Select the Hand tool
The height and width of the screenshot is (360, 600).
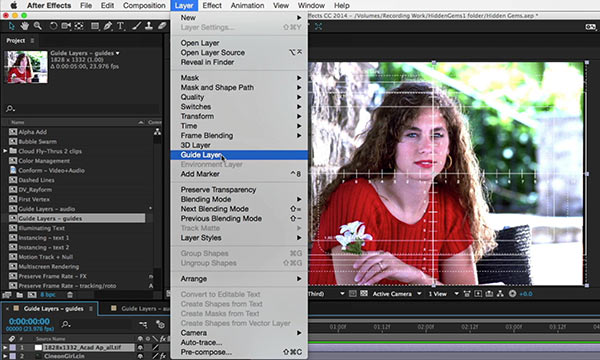point(24,26)
